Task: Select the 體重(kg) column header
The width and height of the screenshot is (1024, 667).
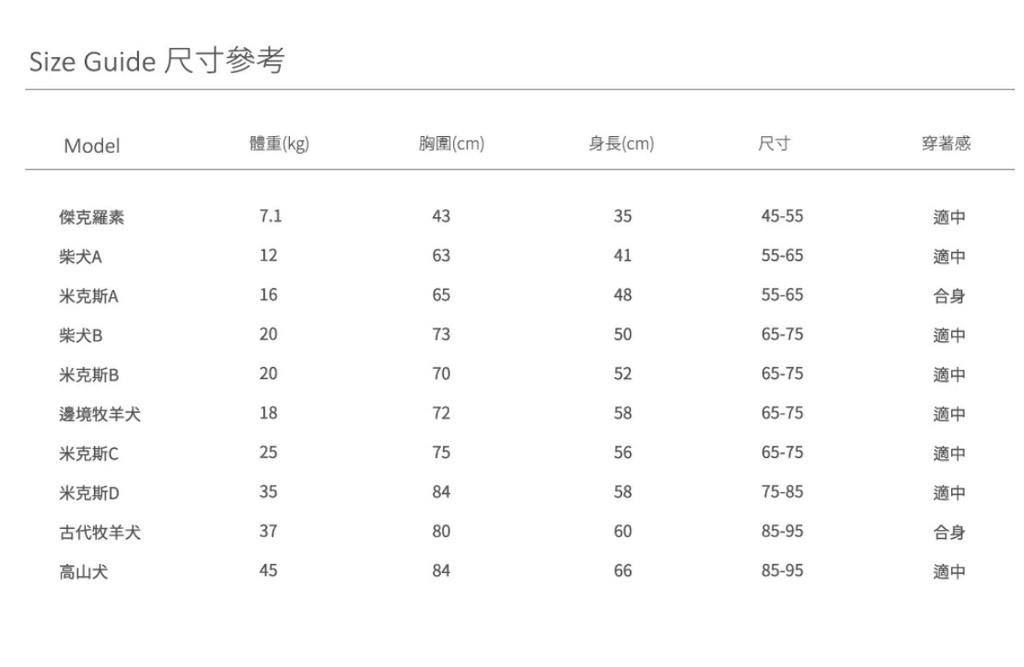Action: click(x=279, y=145)
